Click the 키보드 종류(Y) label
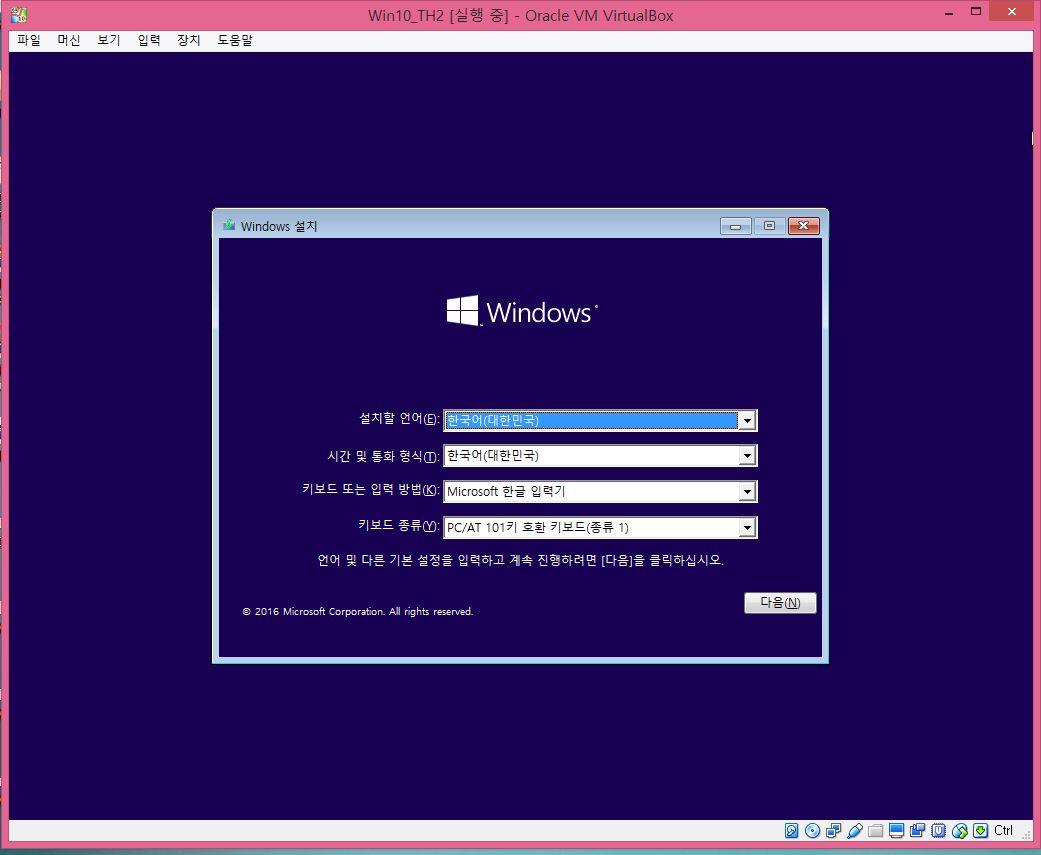This screenshot has width=1041, height=855. pos(398,525)
